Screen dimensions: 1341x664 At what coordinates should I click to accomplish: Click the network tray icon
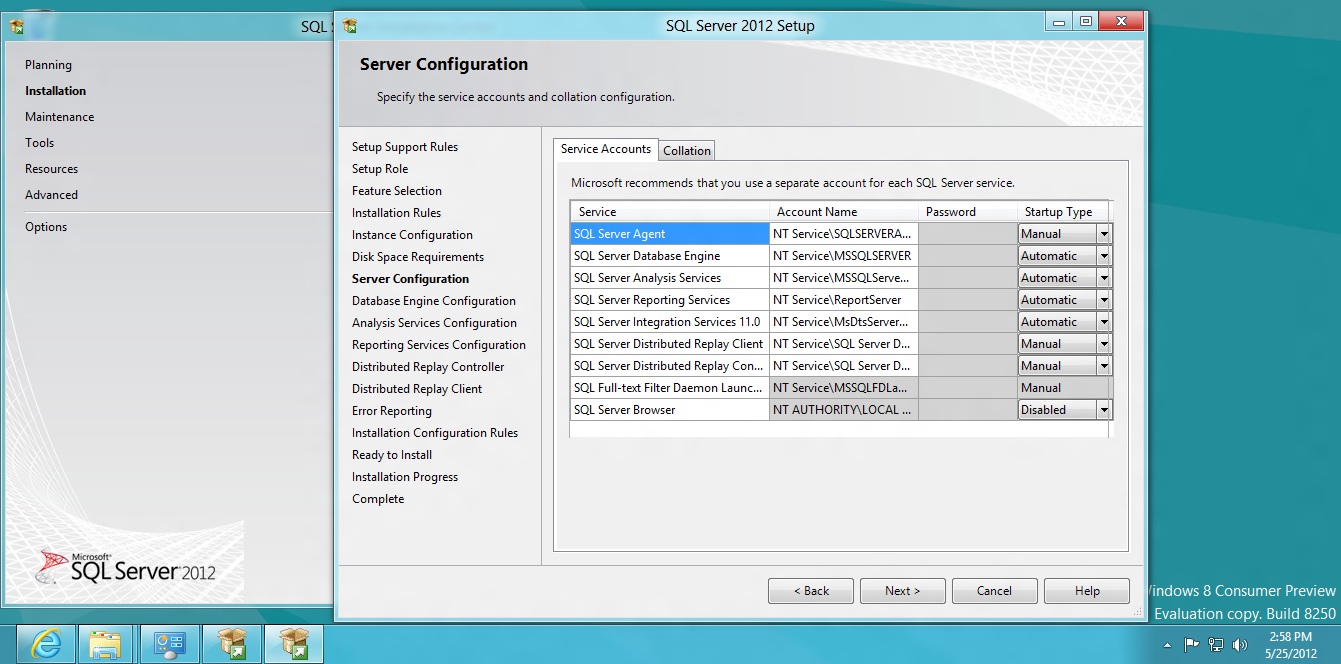tap(1216, 645)
